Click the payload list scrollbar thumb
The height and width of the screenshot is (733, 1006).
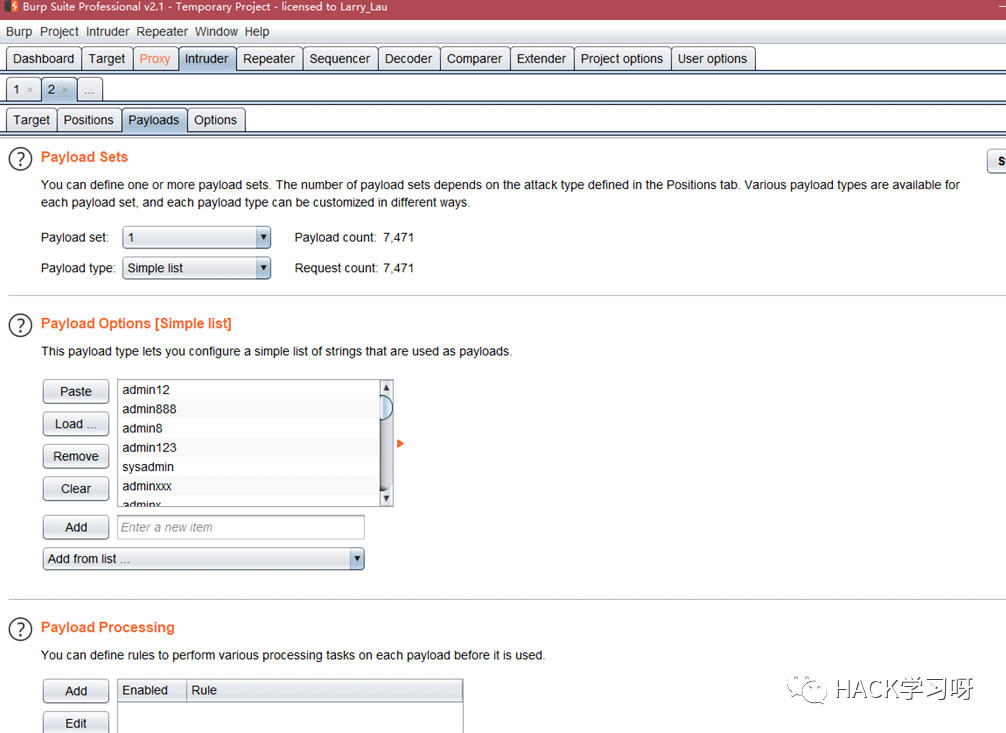click(x=386, y=408)
